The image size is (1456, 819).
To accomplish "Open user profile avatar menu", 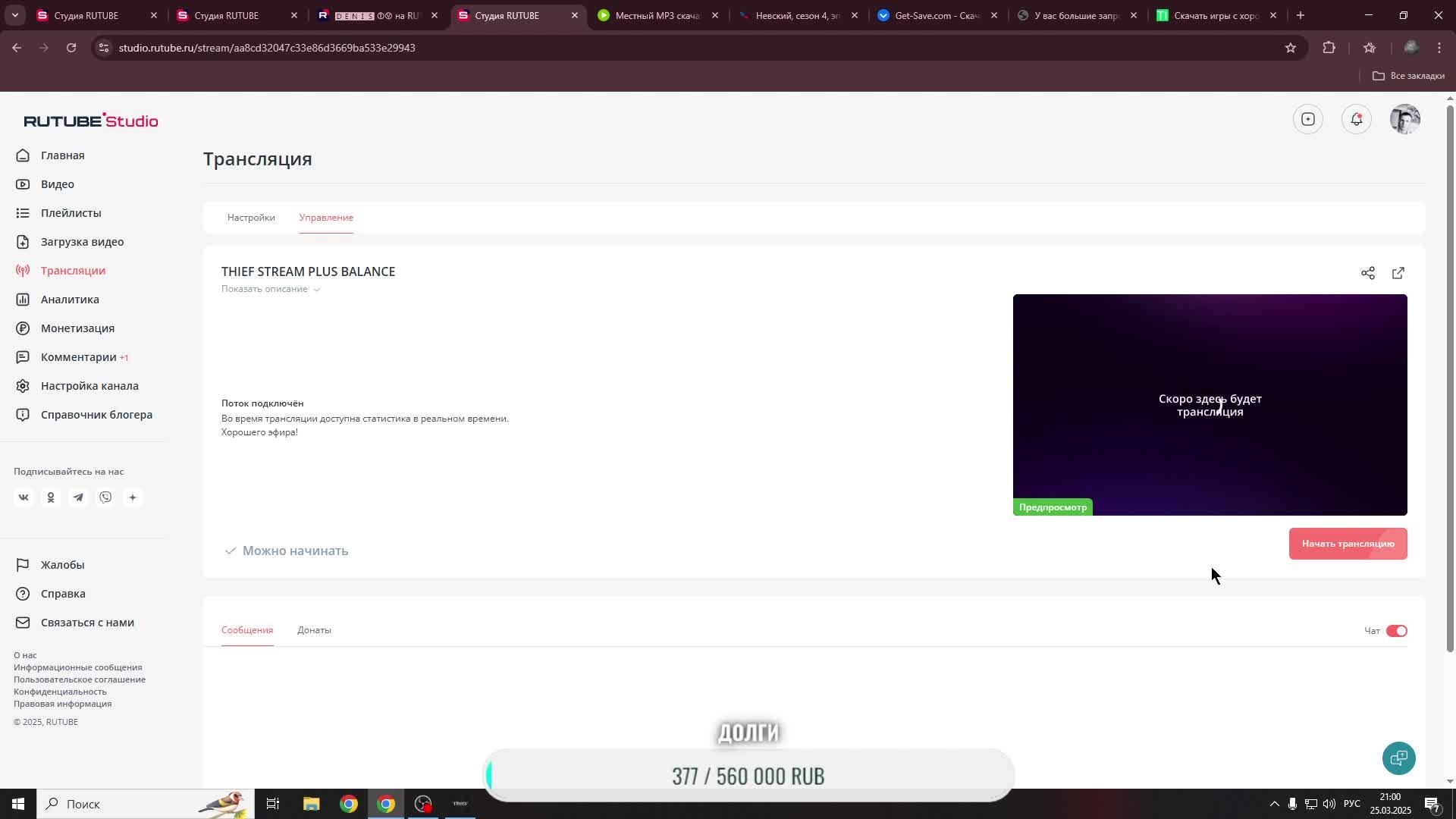I will [x=1404, y=119].
